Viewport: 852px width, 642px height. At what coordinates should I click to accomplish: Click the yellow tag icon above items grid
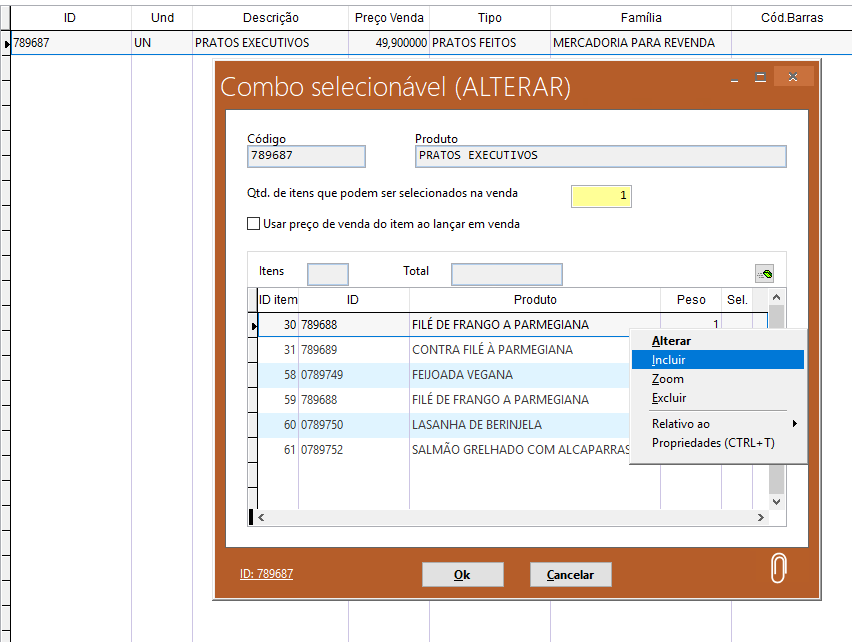tap(765, 274)
